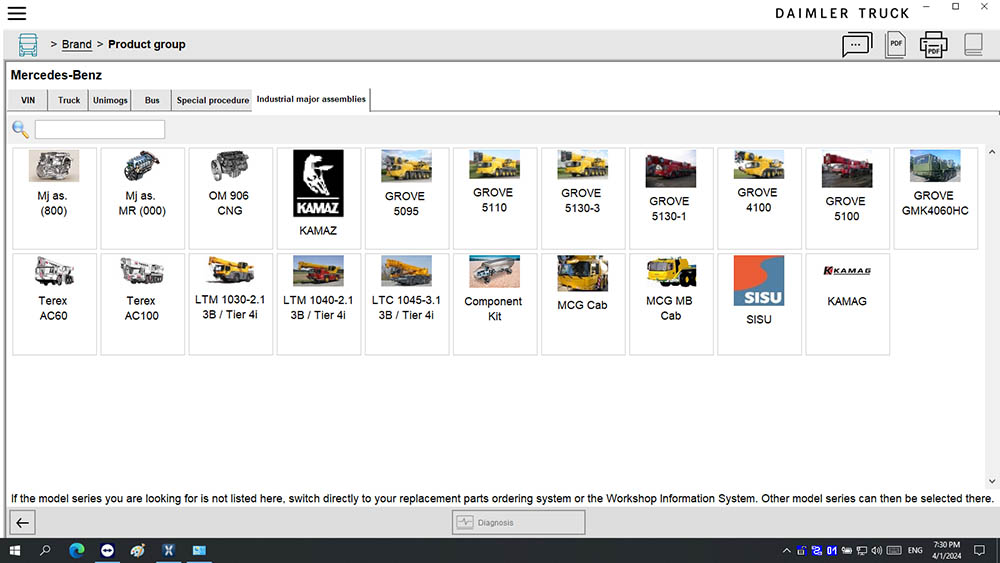Select LTM 1030-2.1 3B / Tier 4i tile
This screenshot has width=1000, height=563.
point(230,304)
